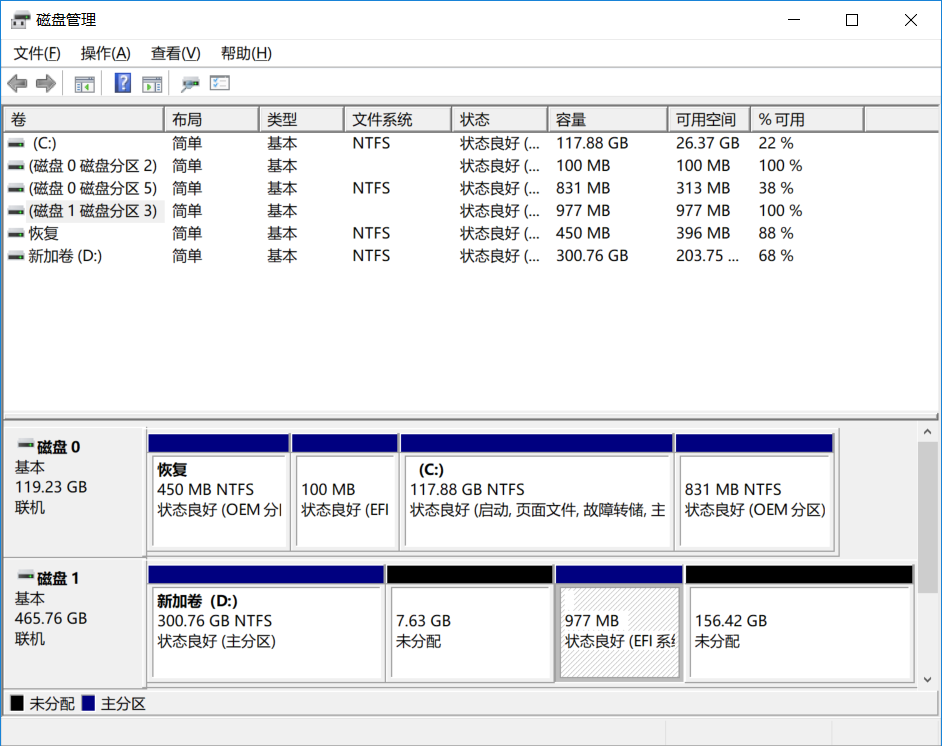Select (磁盘 0 磁盘分区 5) volume row
The width and height of the screenshot is (942, 746).
(93, 189)
